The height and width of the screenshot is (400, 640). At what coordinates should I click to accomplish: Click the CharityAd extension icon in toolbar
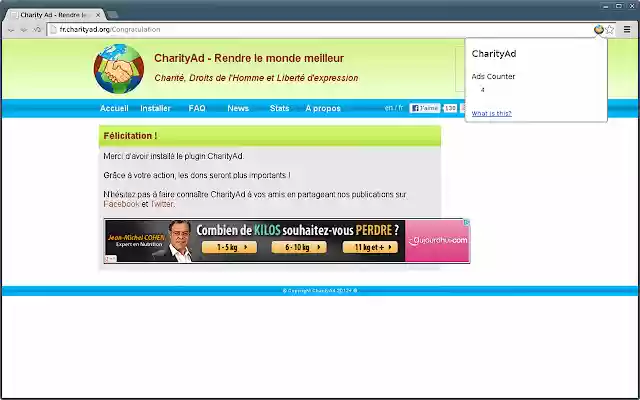tap(598, 29)
